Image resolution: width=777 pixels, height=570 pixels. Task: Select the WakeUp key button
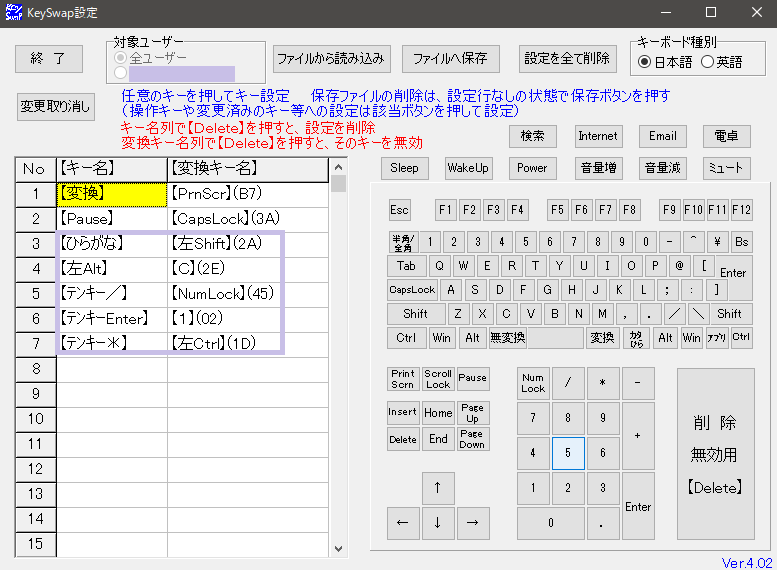coord(468,168)
